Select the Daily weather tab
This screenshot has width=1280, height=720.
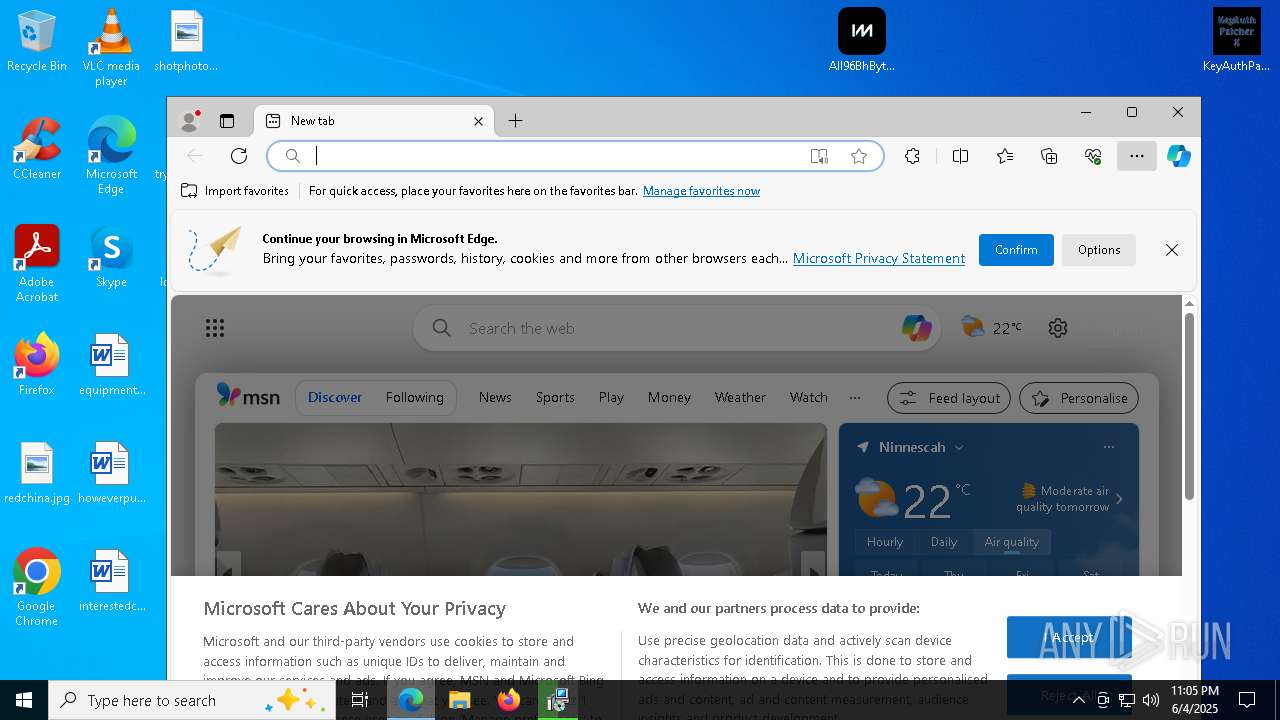[x=944, y=542]
